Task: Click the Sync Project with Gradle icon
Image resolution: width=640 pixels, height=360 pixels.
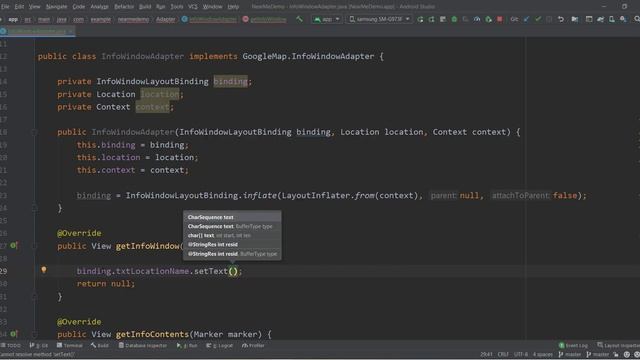Action: coord(600,19)
